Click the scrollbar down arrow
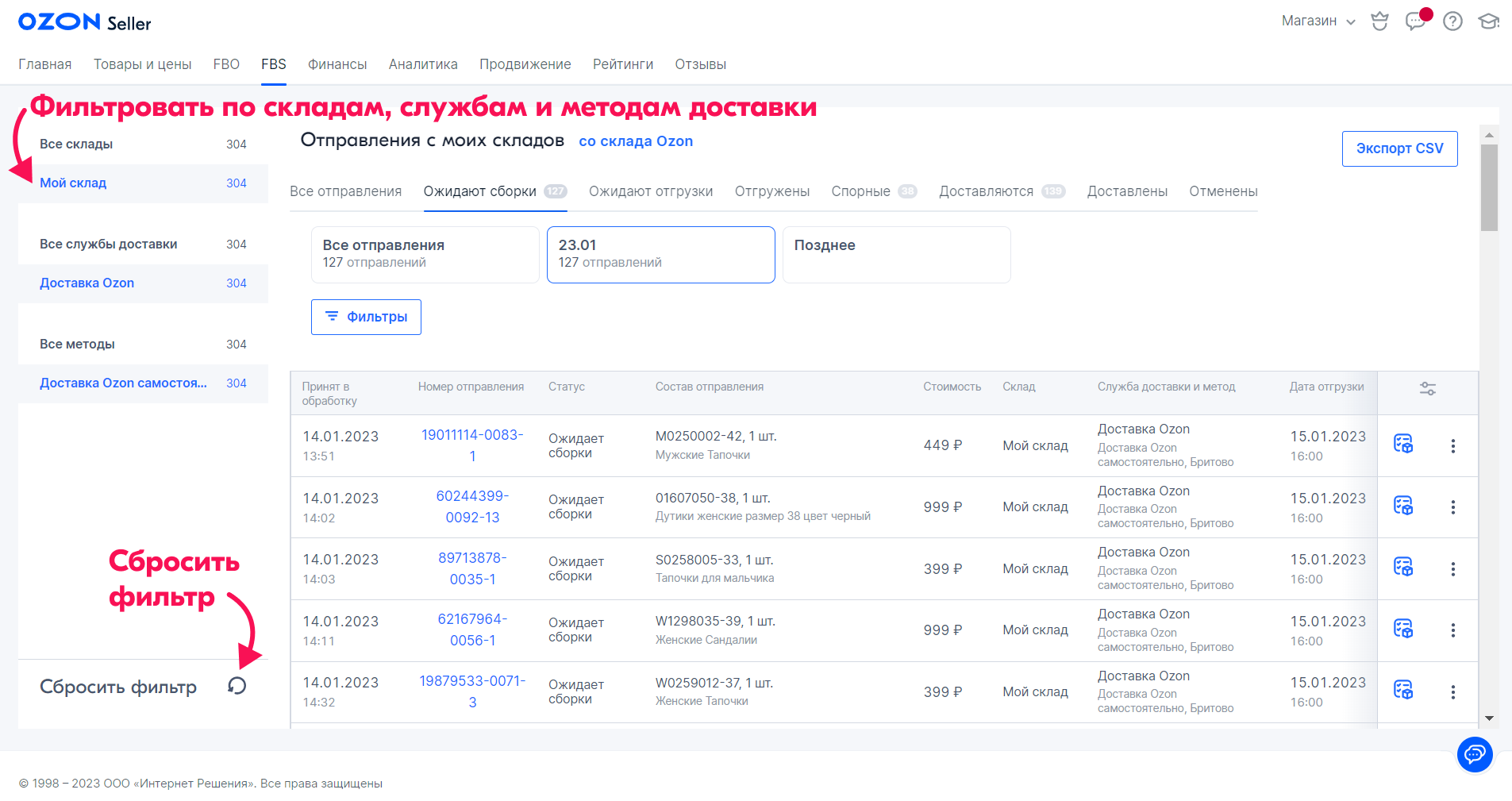The image size is (1512, 801). pos(1489,718)
